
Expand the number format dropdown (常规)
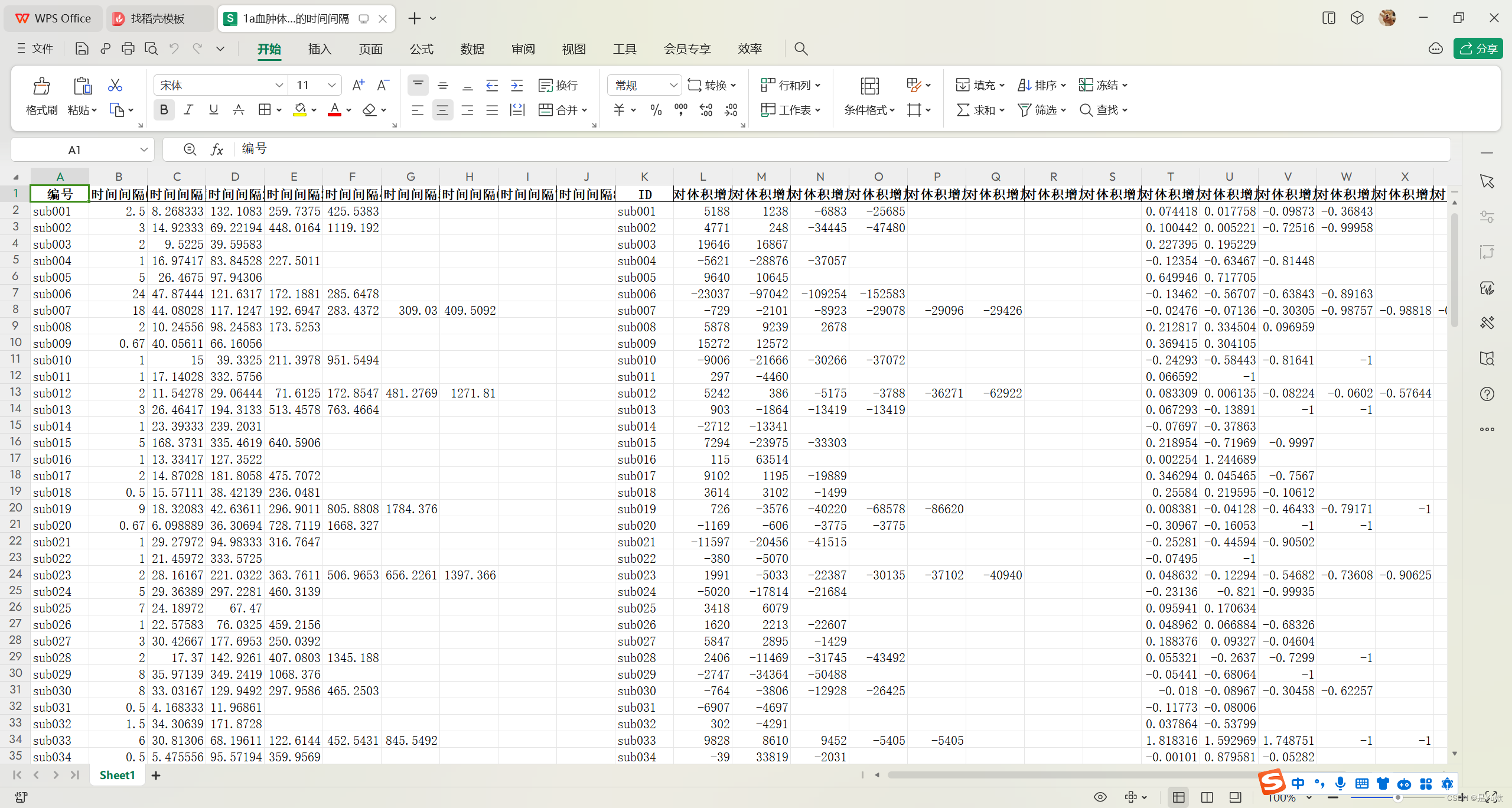point(673,86)
